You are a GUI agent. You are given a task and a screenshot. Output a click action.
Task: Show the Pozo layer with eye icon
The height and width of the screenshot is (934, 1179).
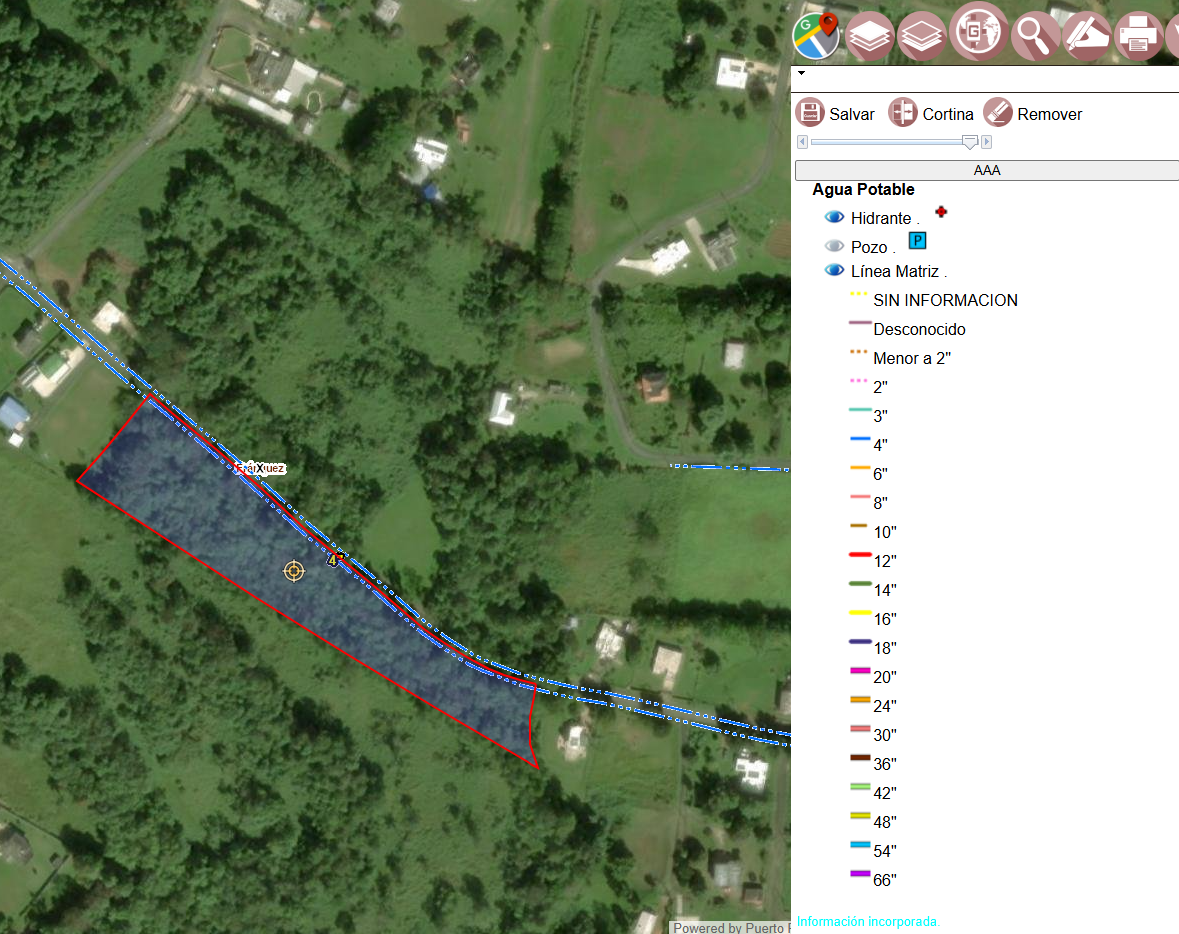click(x=835, y=245)
